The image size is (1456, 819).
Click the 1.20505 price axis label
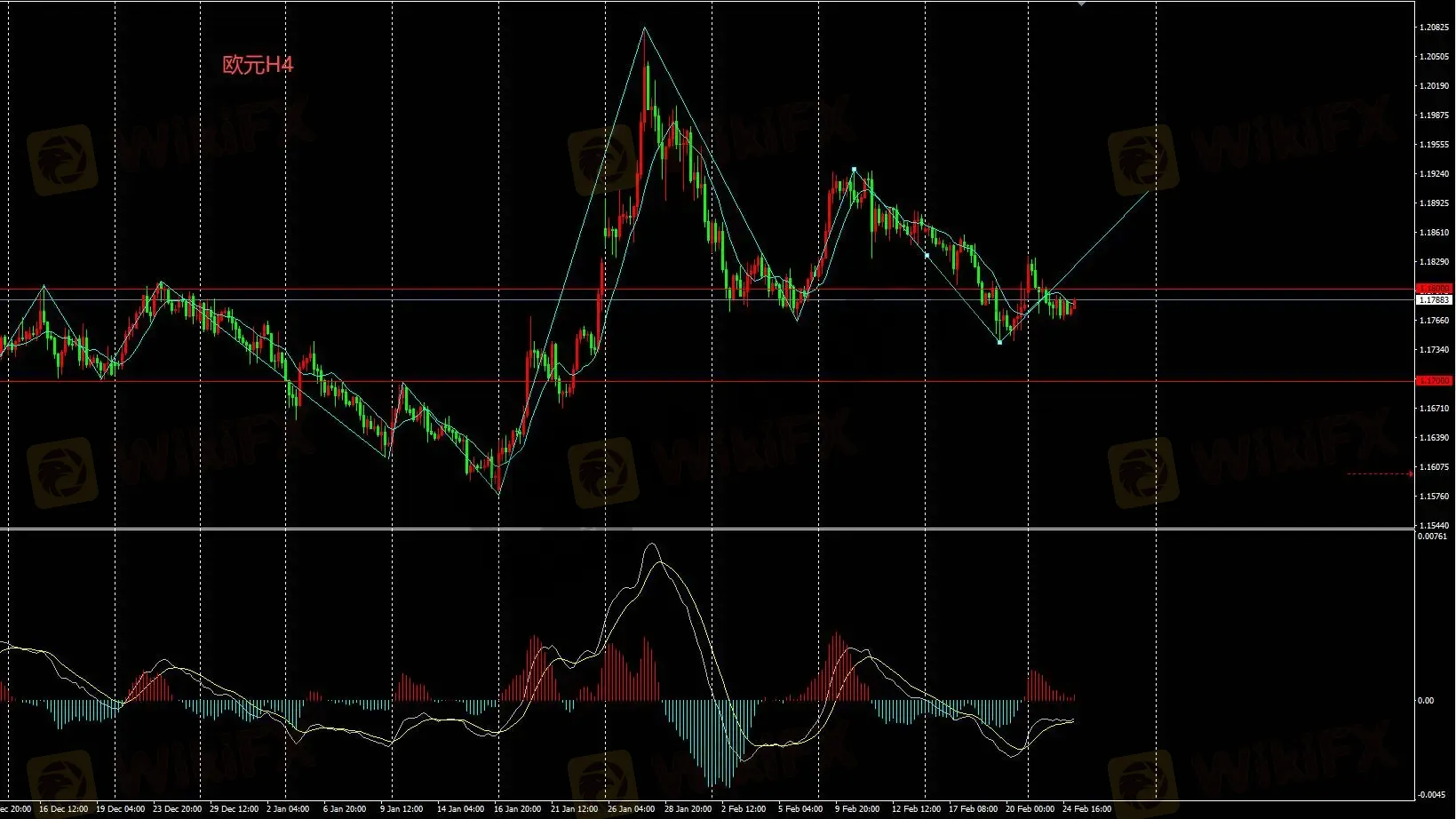pyautogui.click(x=1434, y=57)
